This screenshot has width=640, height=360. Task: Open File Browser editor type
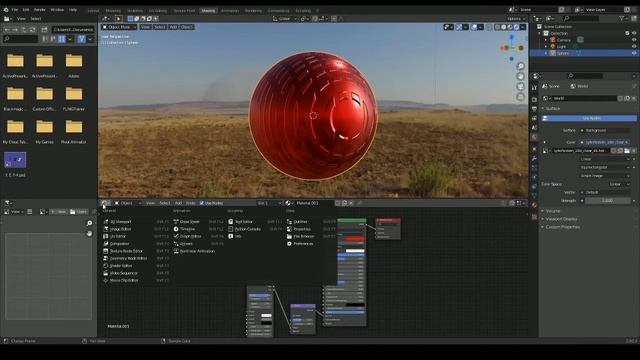tap(304, 236)
